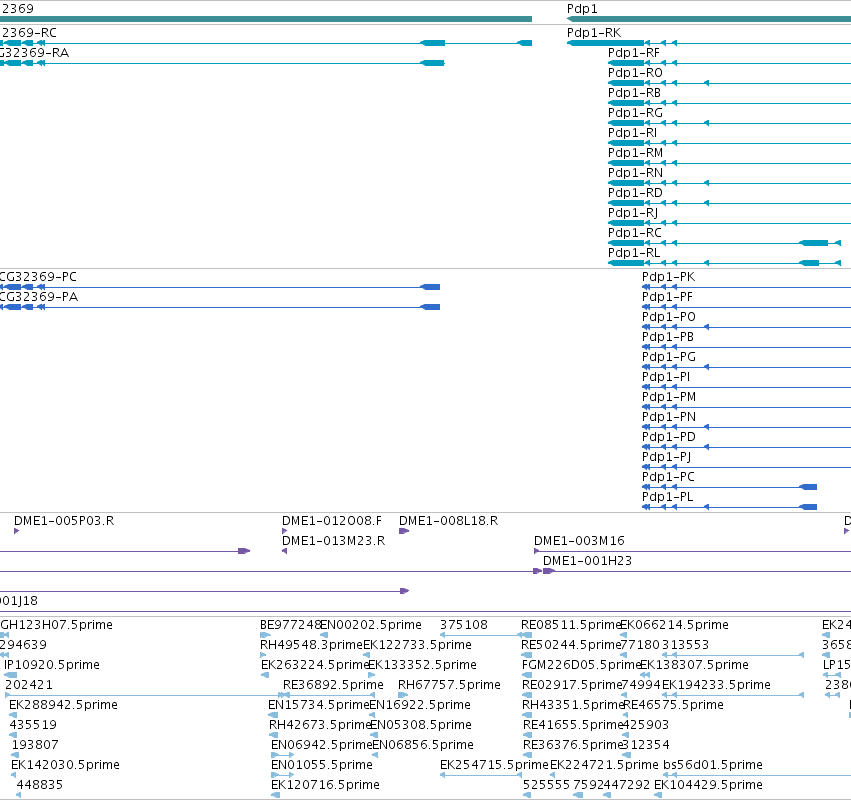The height and width of the screenshot is (800, 851).
Task: Click the DME1-003M16 clone label
Action: tap(579, 541)
